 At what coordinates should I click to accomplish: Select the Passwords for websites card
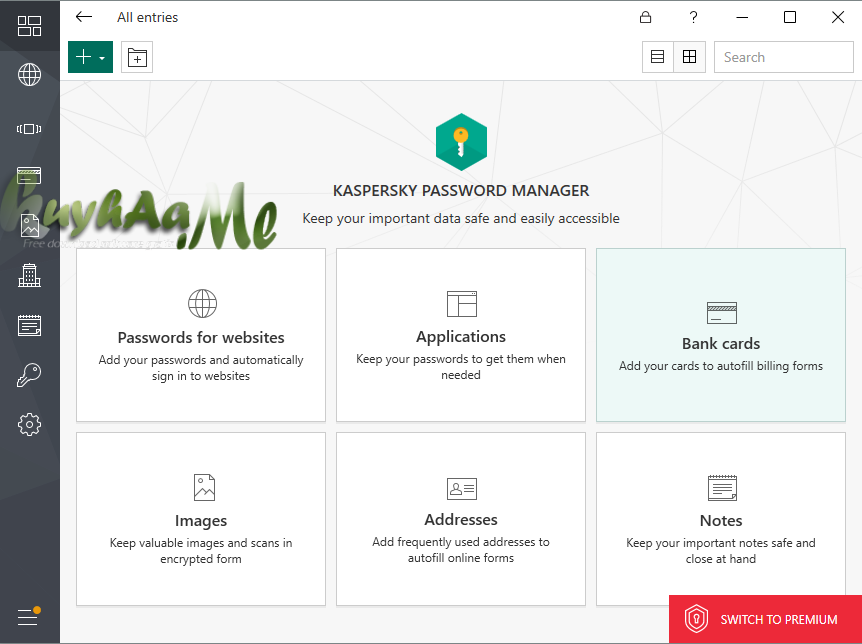[x=201, y=335]
